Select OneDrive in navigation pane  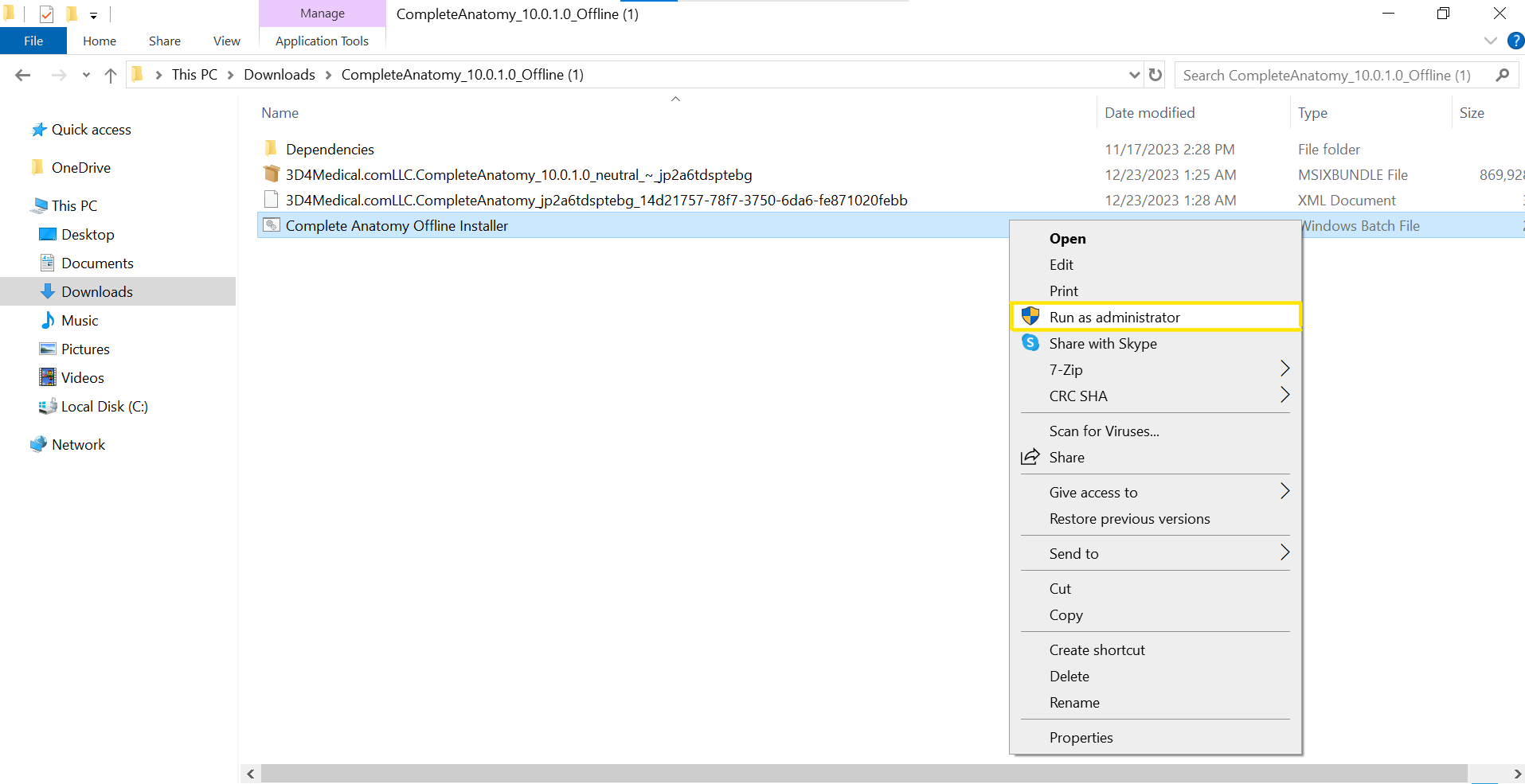(x=80, y=168)
